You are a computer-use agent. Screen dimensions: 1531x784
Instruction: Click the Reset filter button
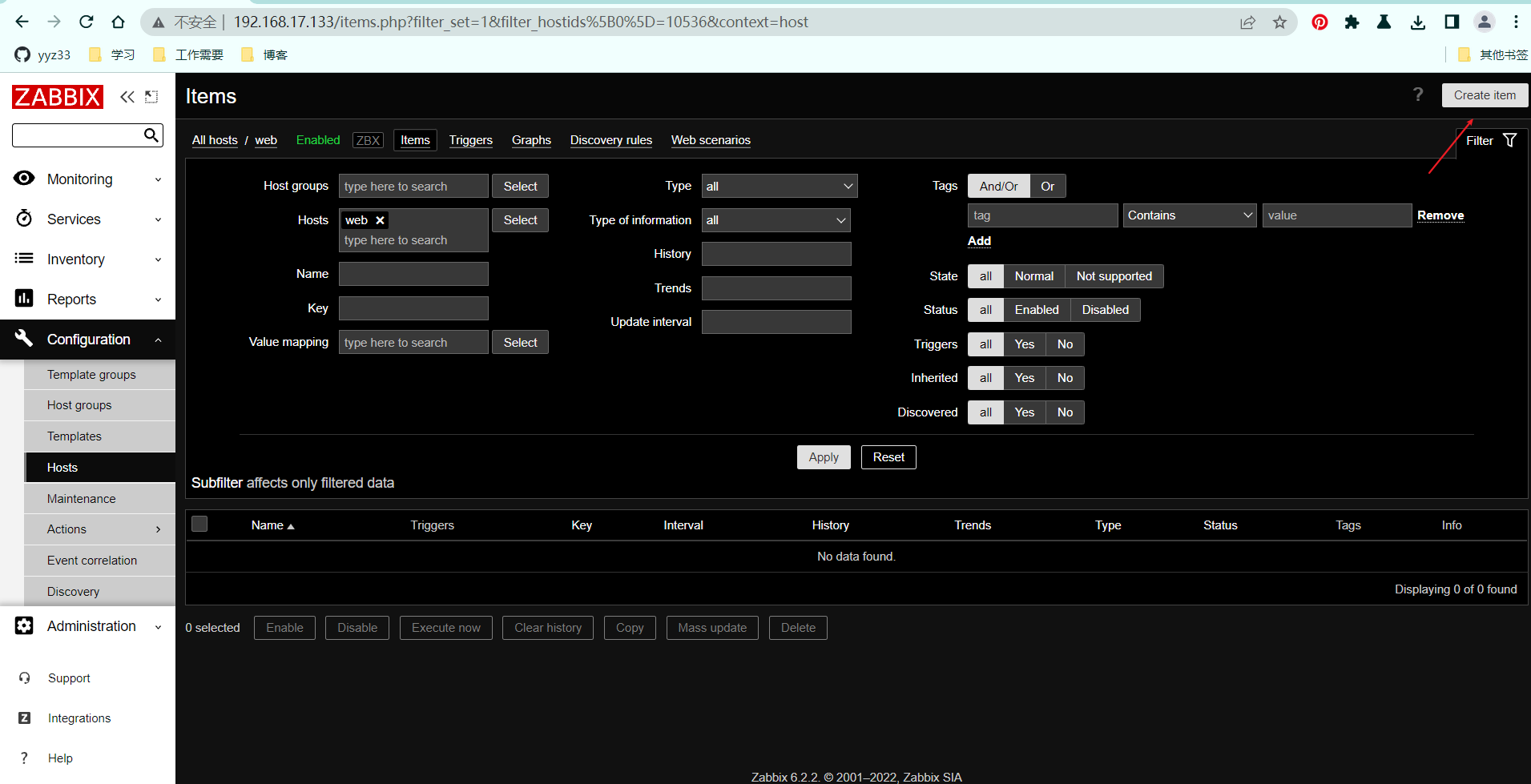pyautogui.click(x=888, y=457)
